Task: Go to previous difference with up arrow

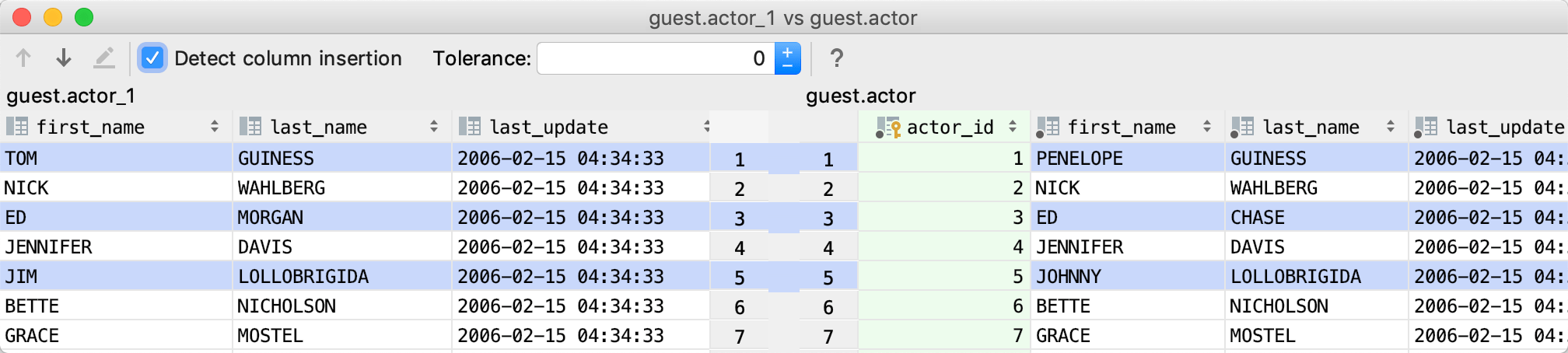Action: [23, 58]
